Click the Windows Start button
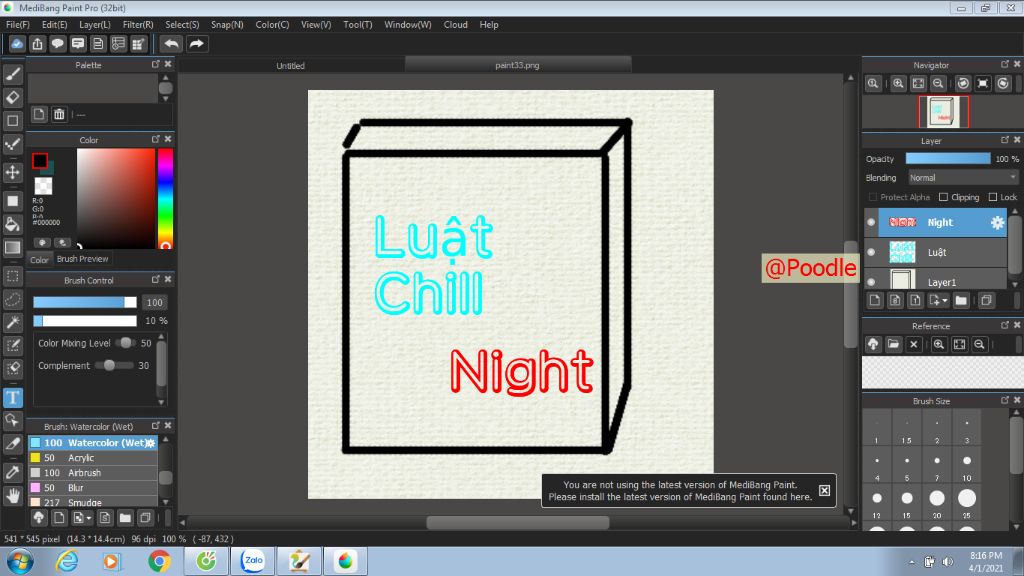Image resolution: width=1024 pixels, height=576 pixels. pos(20,561)
